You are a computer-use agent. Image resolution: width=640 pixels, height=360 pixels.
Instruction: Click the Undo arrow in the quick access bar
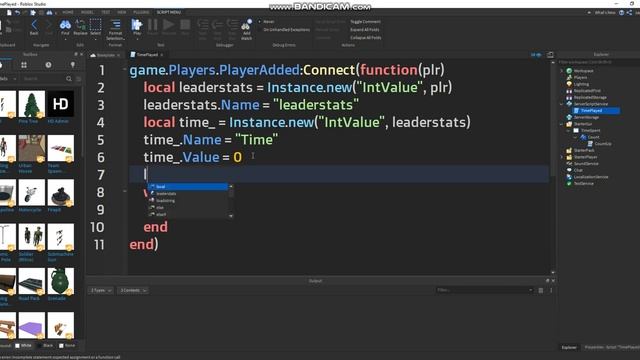click(18, 13)
